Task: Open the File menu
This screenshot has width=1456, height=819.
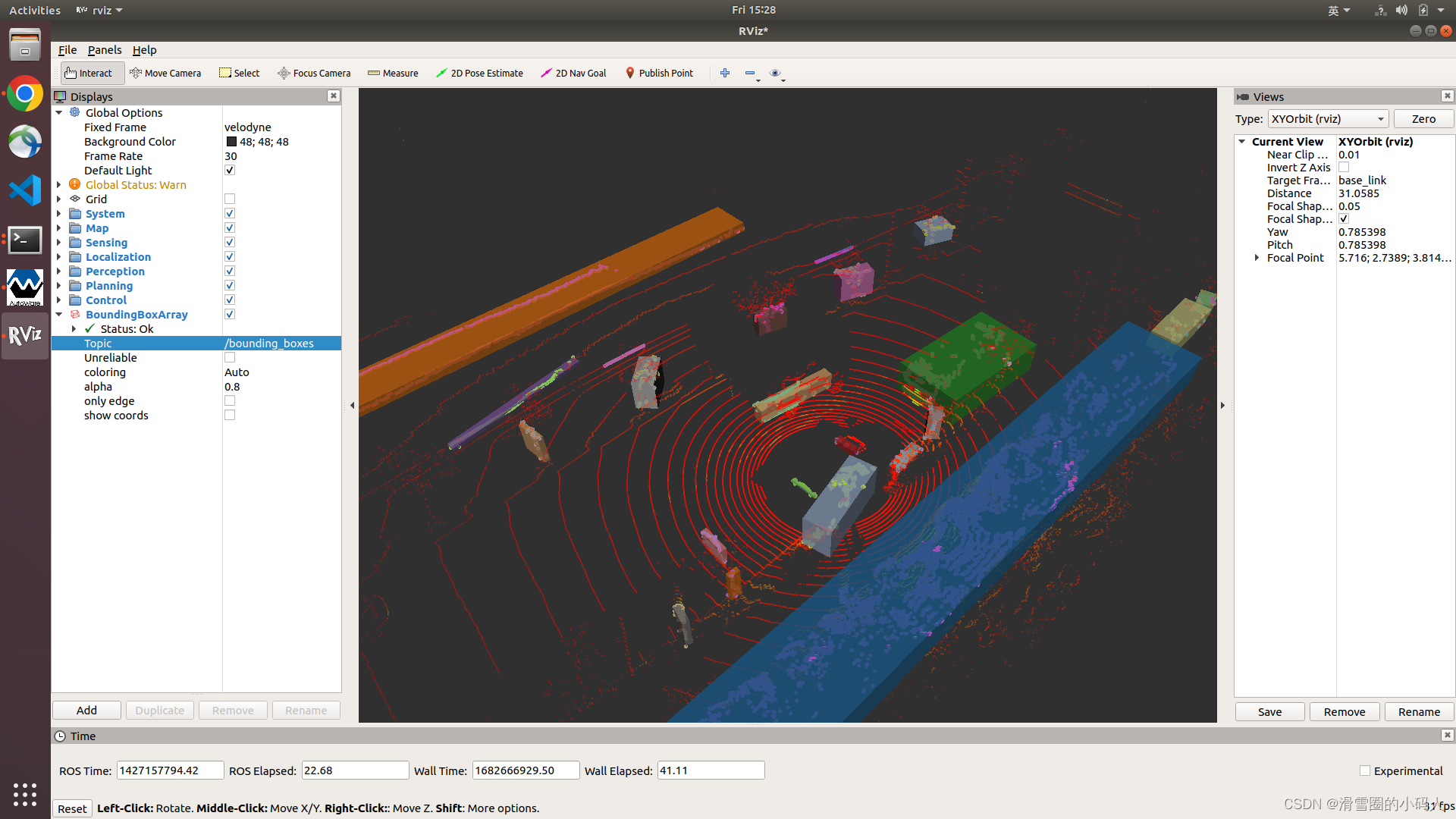Action: (x=67, y=50)
